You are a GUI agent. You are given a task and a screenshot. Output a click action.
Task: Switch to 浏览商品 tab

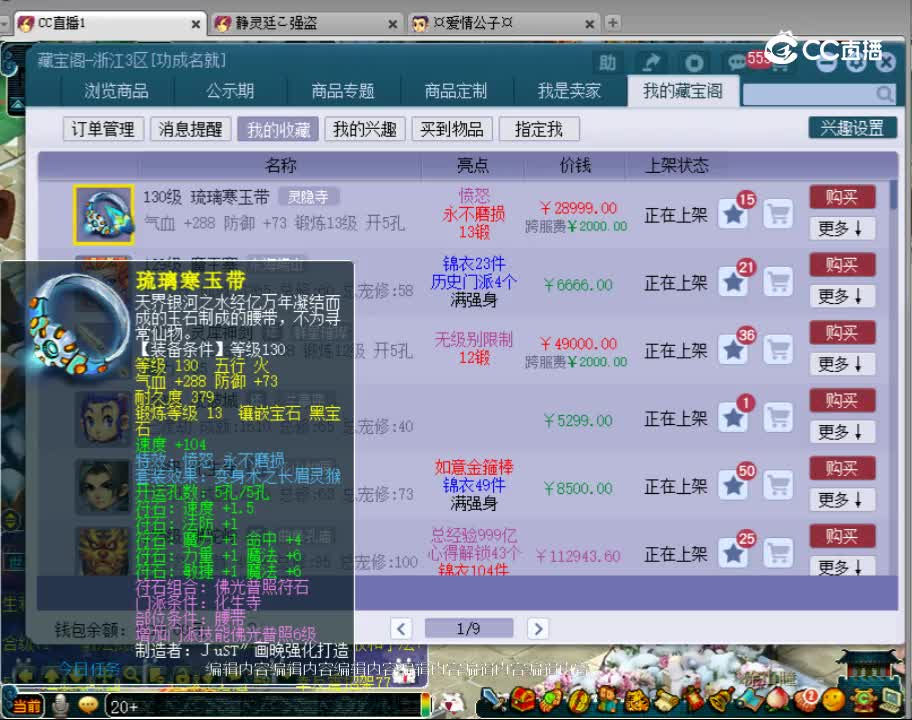click(116, 91)
